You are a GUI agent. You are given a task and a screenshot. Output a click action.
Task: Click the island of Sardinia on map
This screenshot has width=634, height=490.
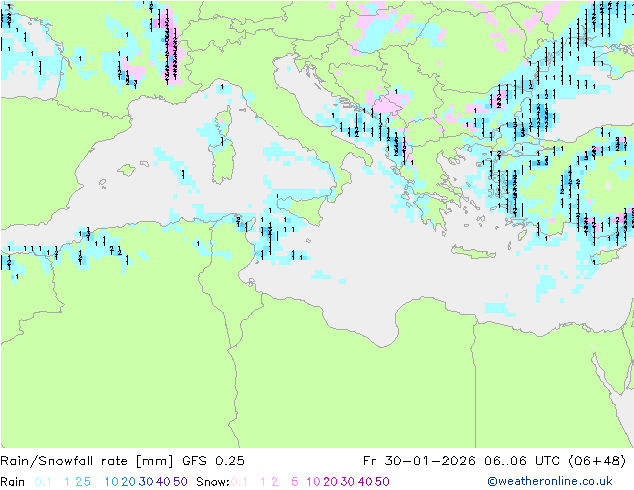[x=222, y=161]
